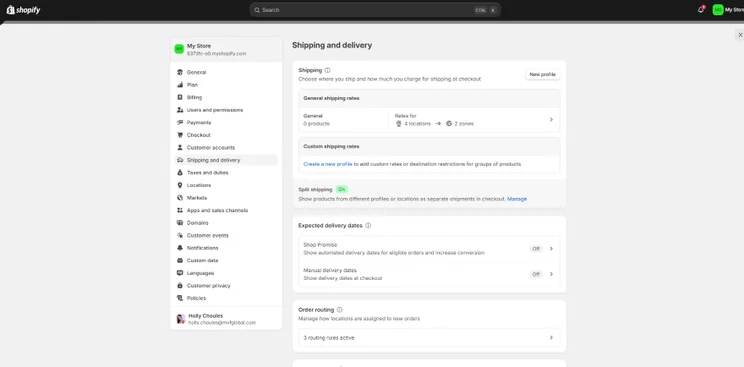
Task: Click the Markets globe icon in sidebar
Action: tap(180, 198)
